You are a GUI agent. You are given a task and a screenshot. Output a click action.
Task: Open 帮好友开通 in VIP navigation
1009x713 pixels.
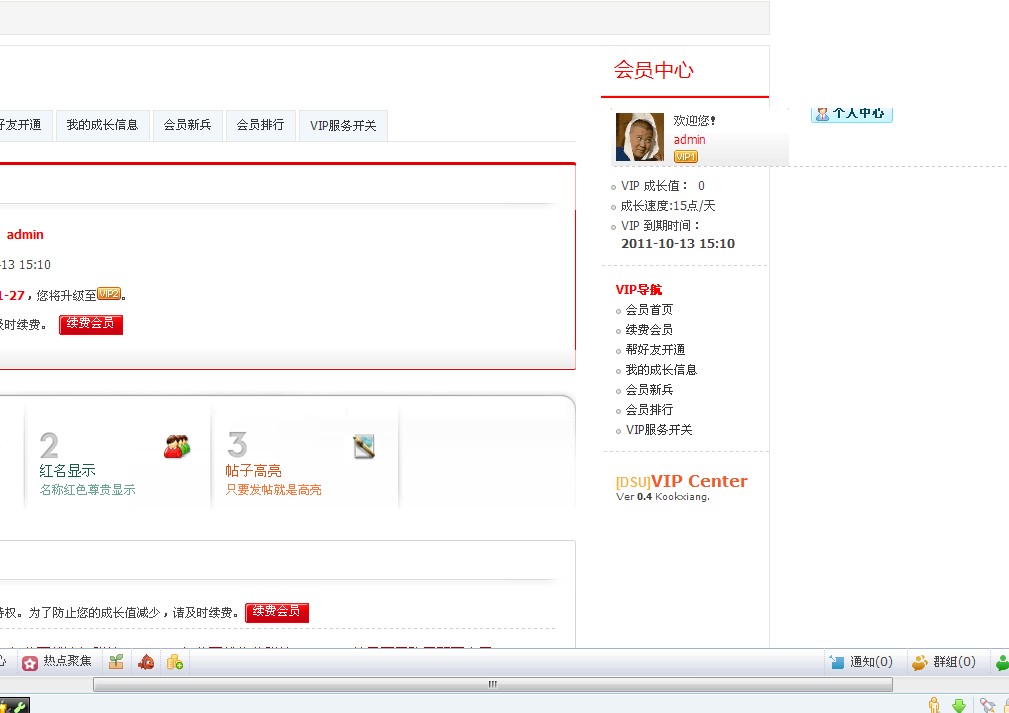655,349
